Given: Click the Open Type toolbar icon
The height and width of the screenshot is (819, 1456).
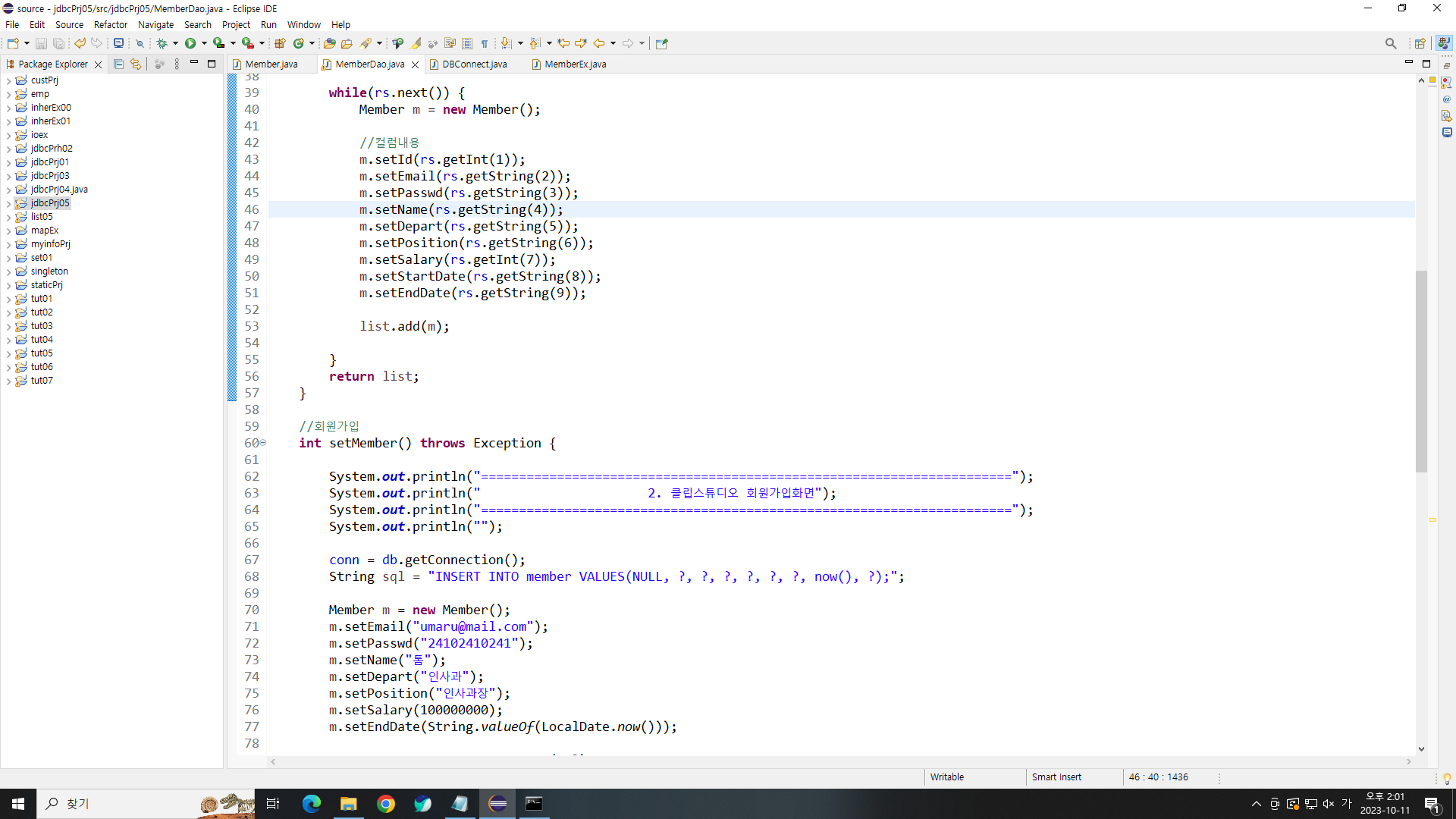Looking at the screenshot, I should pyautogui.click(x=329, y=43).
